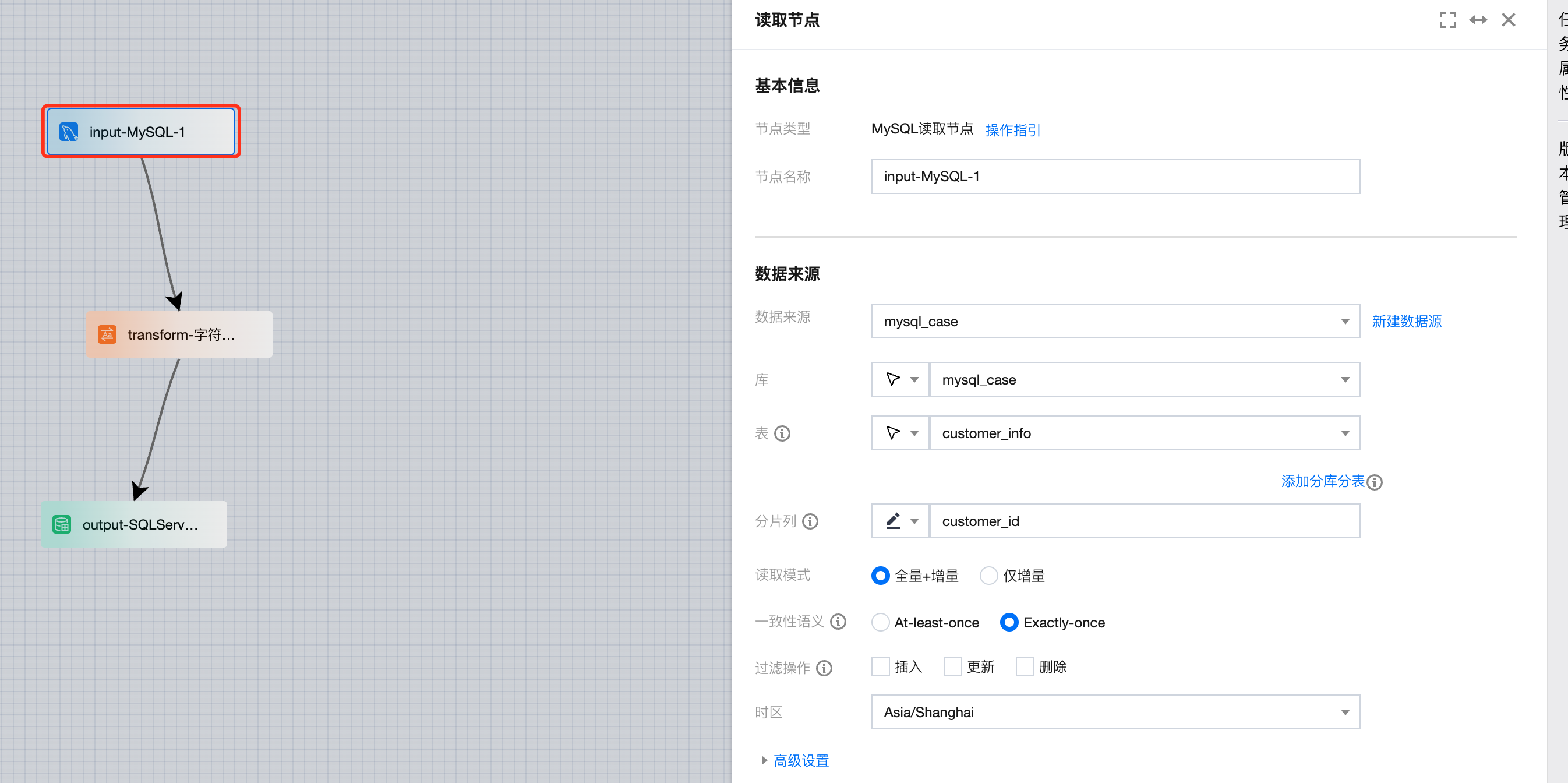The image size is (1568, 783).
Task: Open the 数据来源 mysql_case dropdown
Action: pos(1114,321)
